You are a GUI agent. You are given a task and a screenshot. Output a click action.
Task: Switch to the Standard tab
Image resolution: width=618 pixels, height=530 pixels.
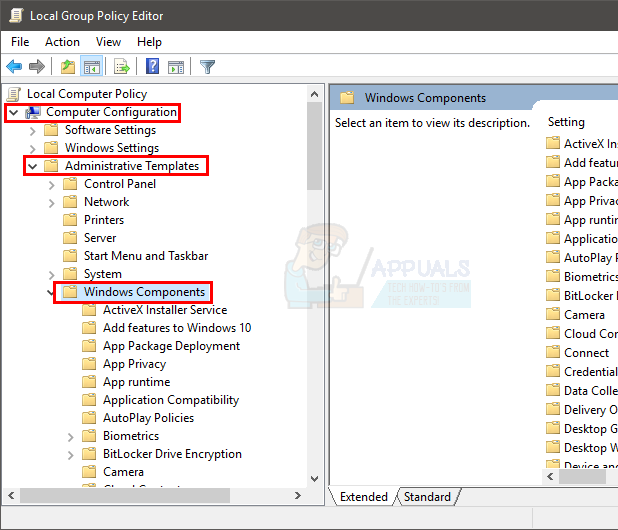pos(427,497)
